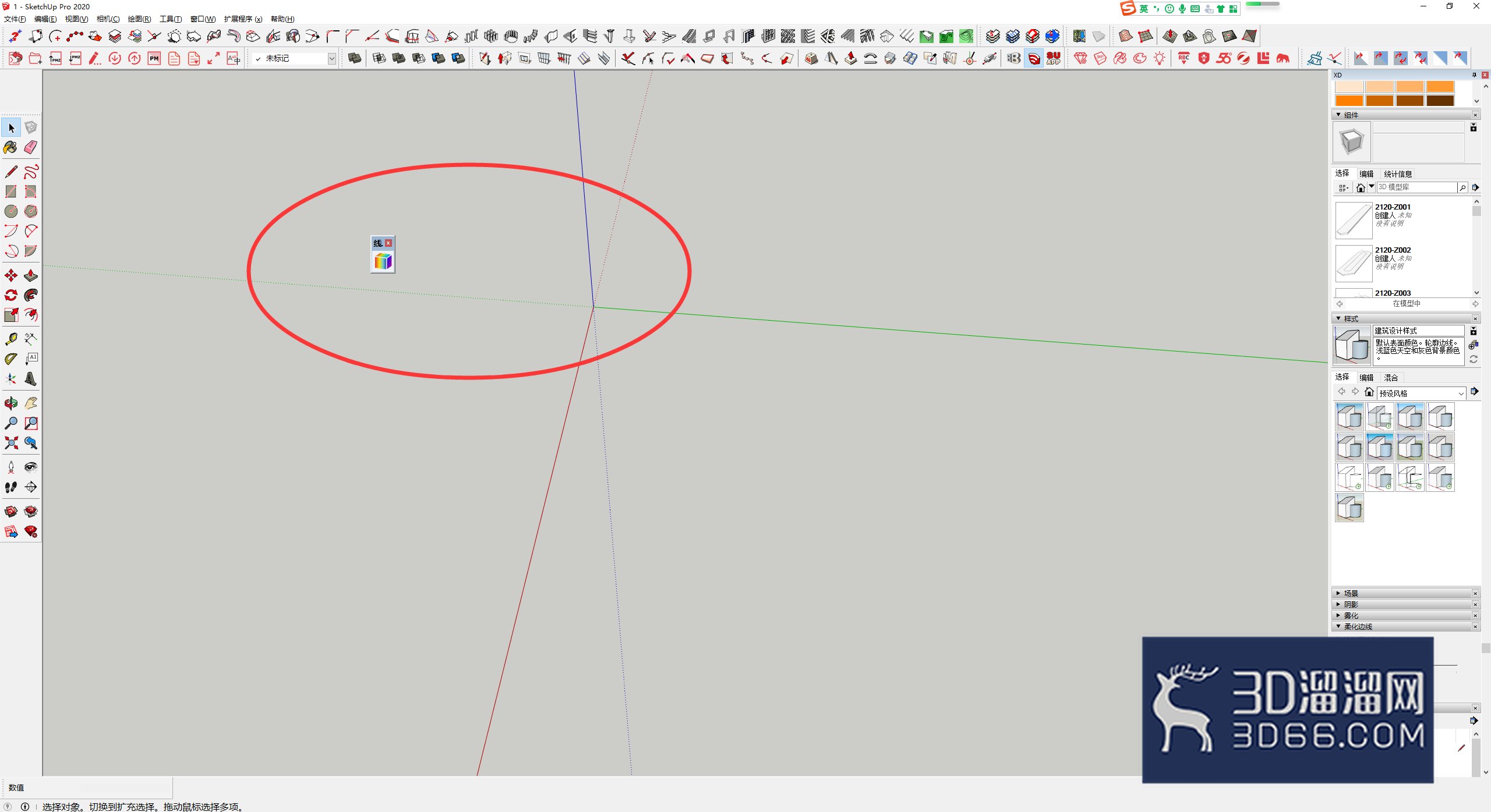Screen dimensions: 1491x812
Task: Open the 扩展程序 menu
Action: point(243,19)
